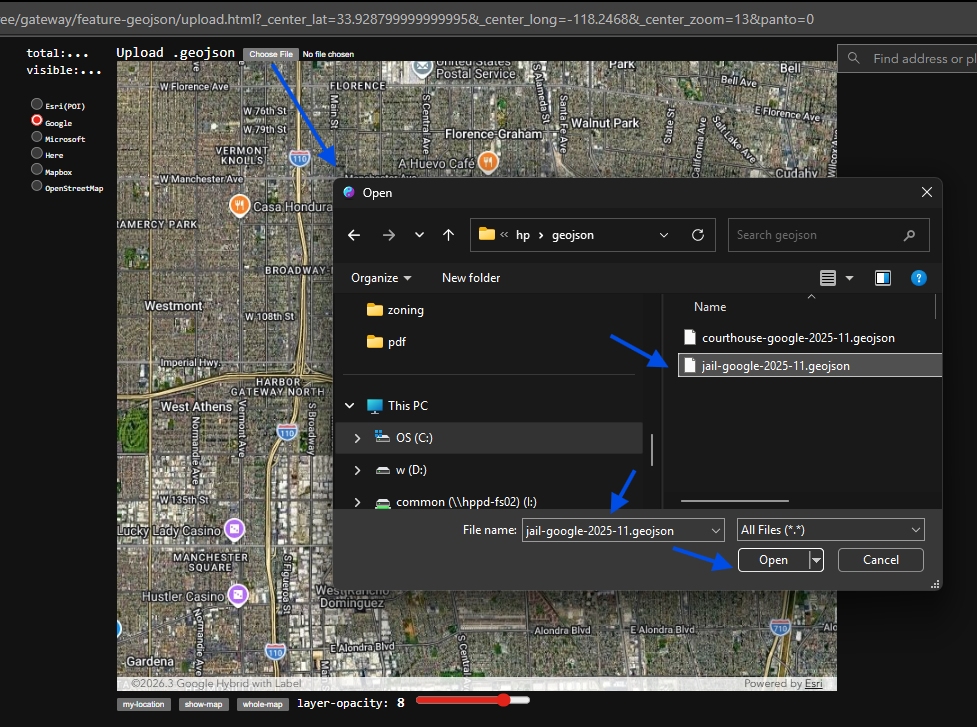Image resolution: width=977 pixels, height=727 pixels.
Task: Refresh the geojson folder listing
Action: [x=698, y=235]
